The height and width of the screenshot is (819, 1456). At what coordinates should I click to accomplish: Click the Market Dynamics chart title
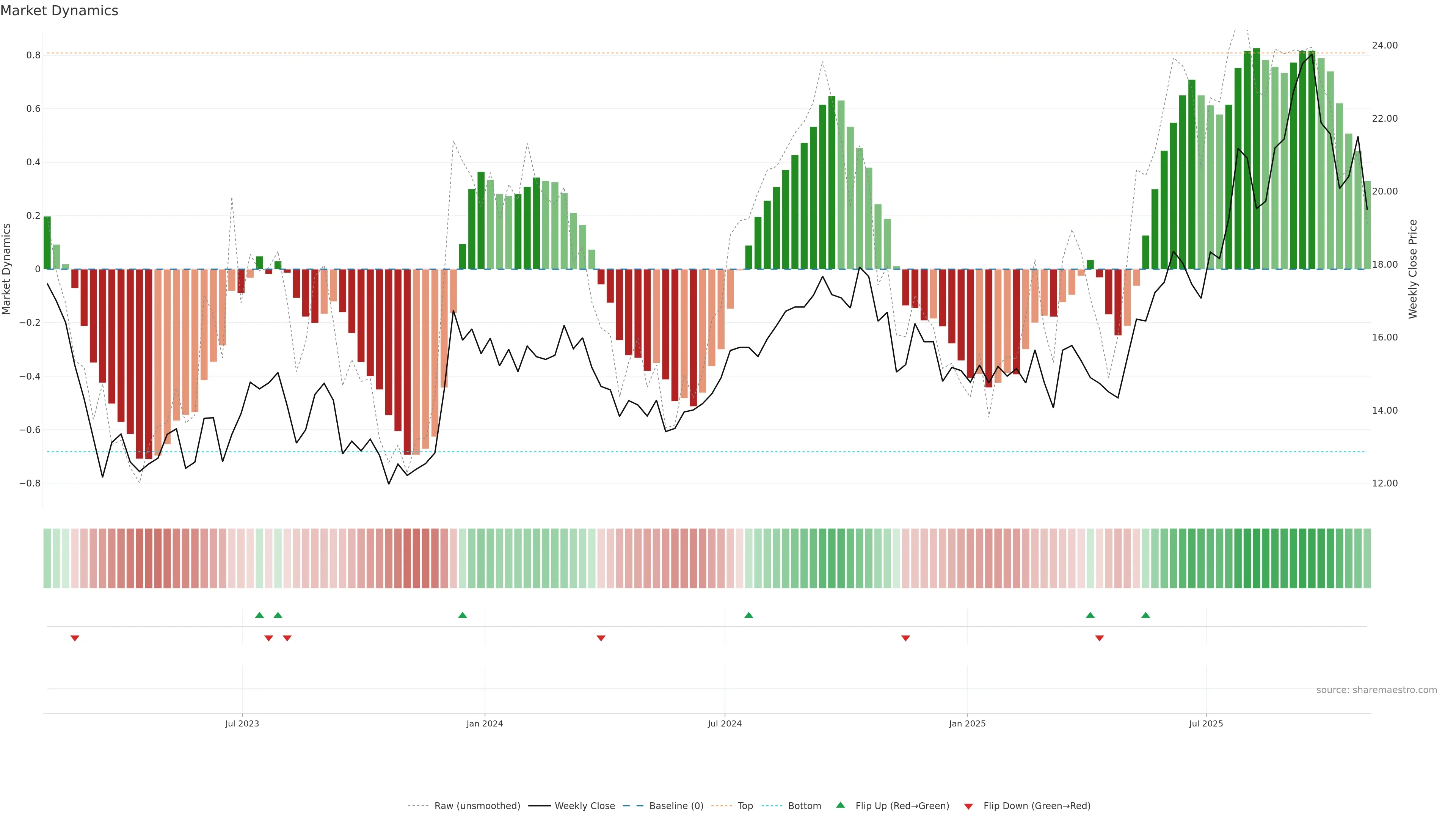click(60, 11)
